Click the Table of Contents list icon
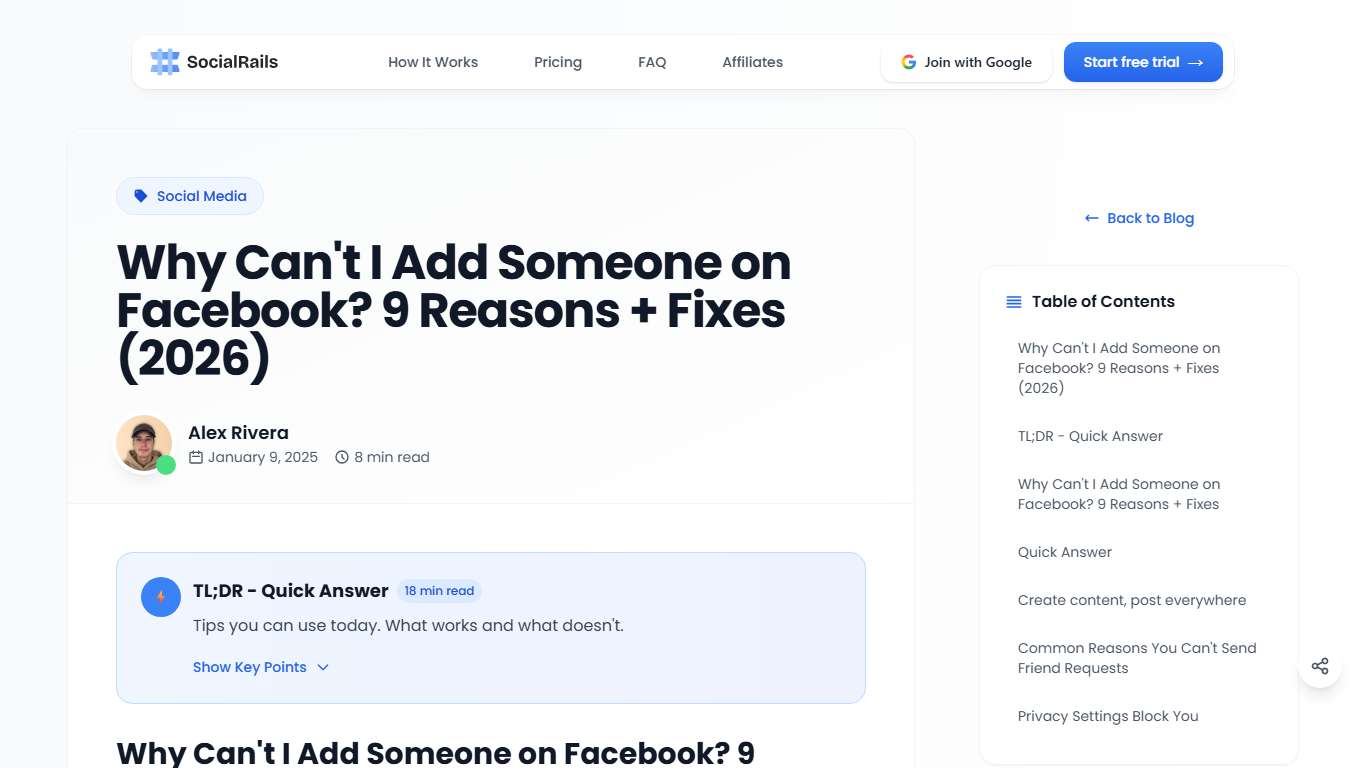The image size is (1366, 768). 1012,301
